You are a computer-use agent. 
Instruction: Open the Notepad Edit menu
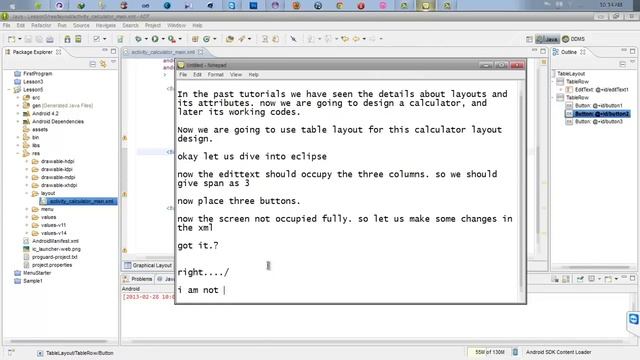[198, 75]
